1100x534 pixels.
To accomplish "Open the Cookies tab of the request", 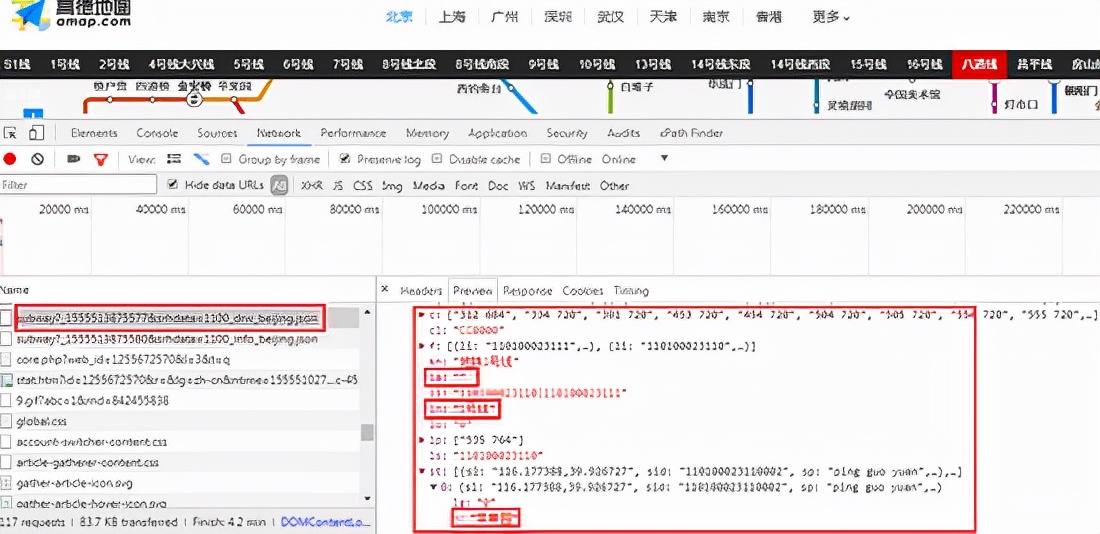I will [583, 291].
